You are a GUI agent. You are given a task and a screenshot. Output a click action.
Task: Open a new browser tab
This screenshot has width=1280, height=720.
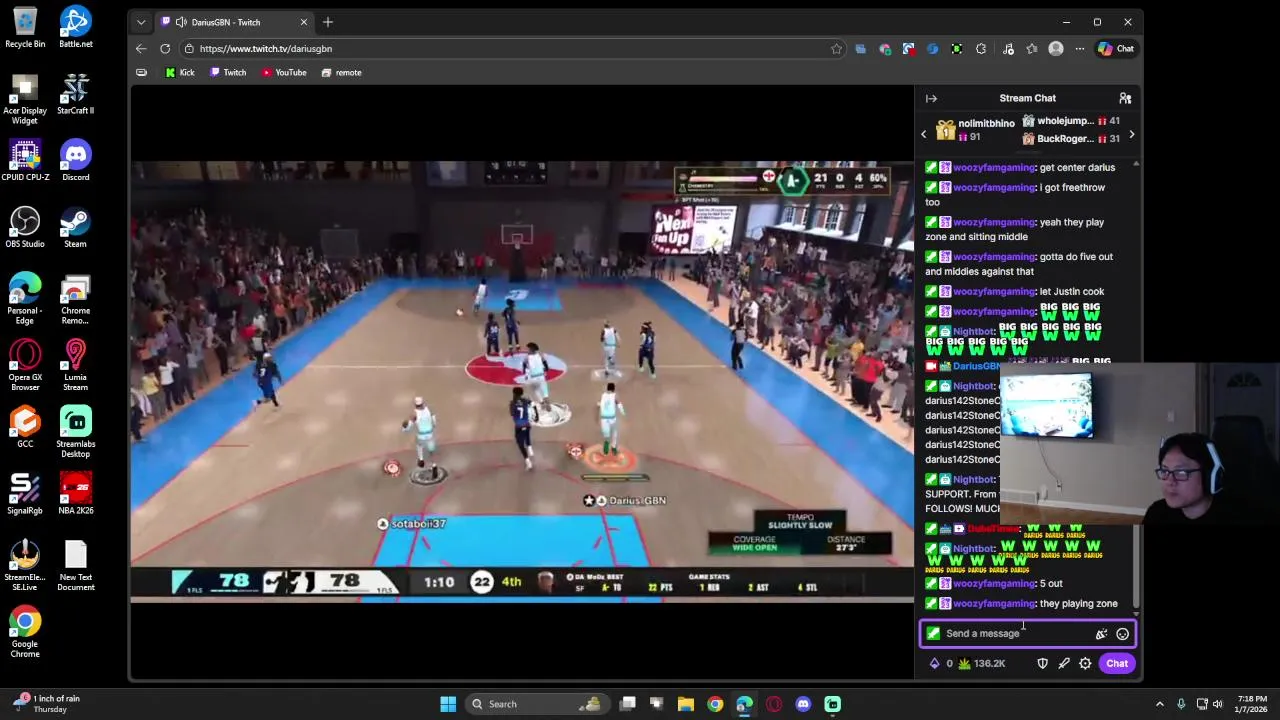point(327,22)
